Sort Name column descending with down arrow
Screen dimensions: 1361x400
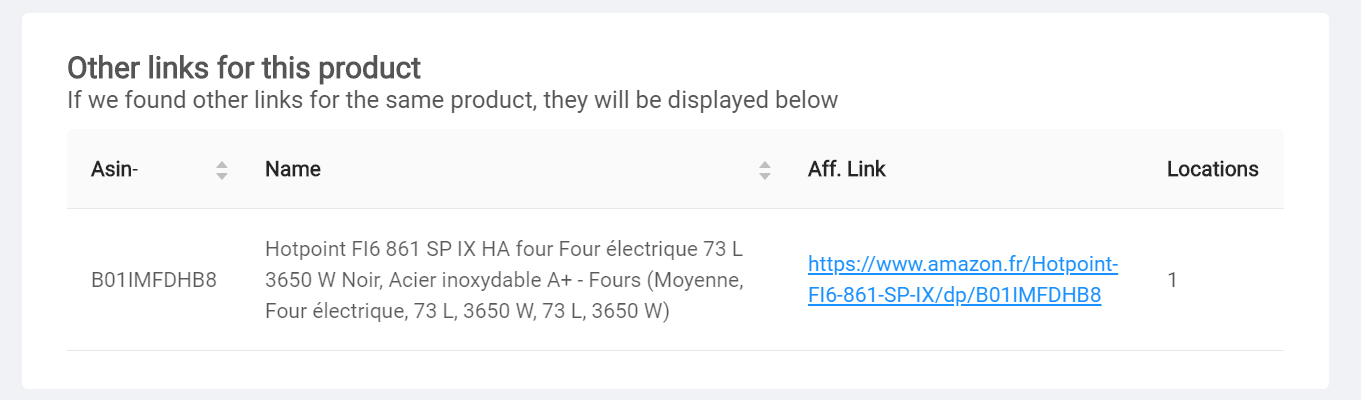765,176
